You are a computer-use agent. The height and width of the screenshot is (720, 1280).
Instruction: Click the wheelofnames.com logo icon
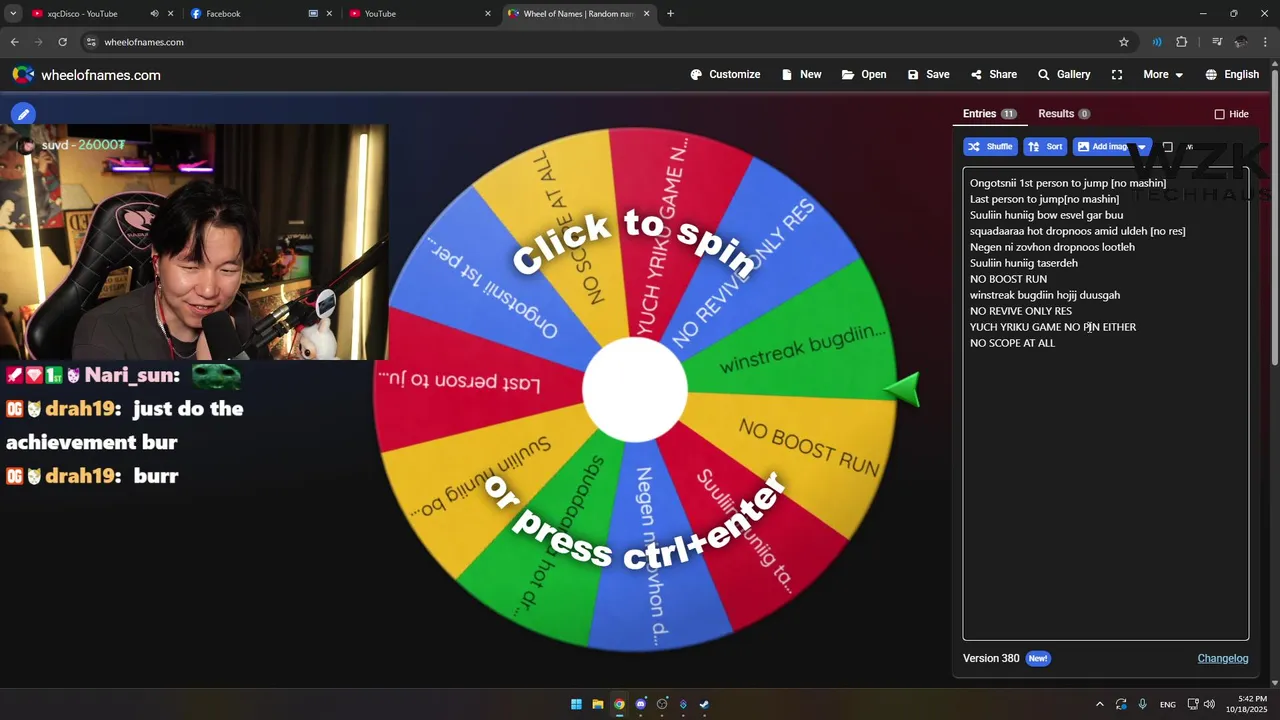(x=23, y=75)
